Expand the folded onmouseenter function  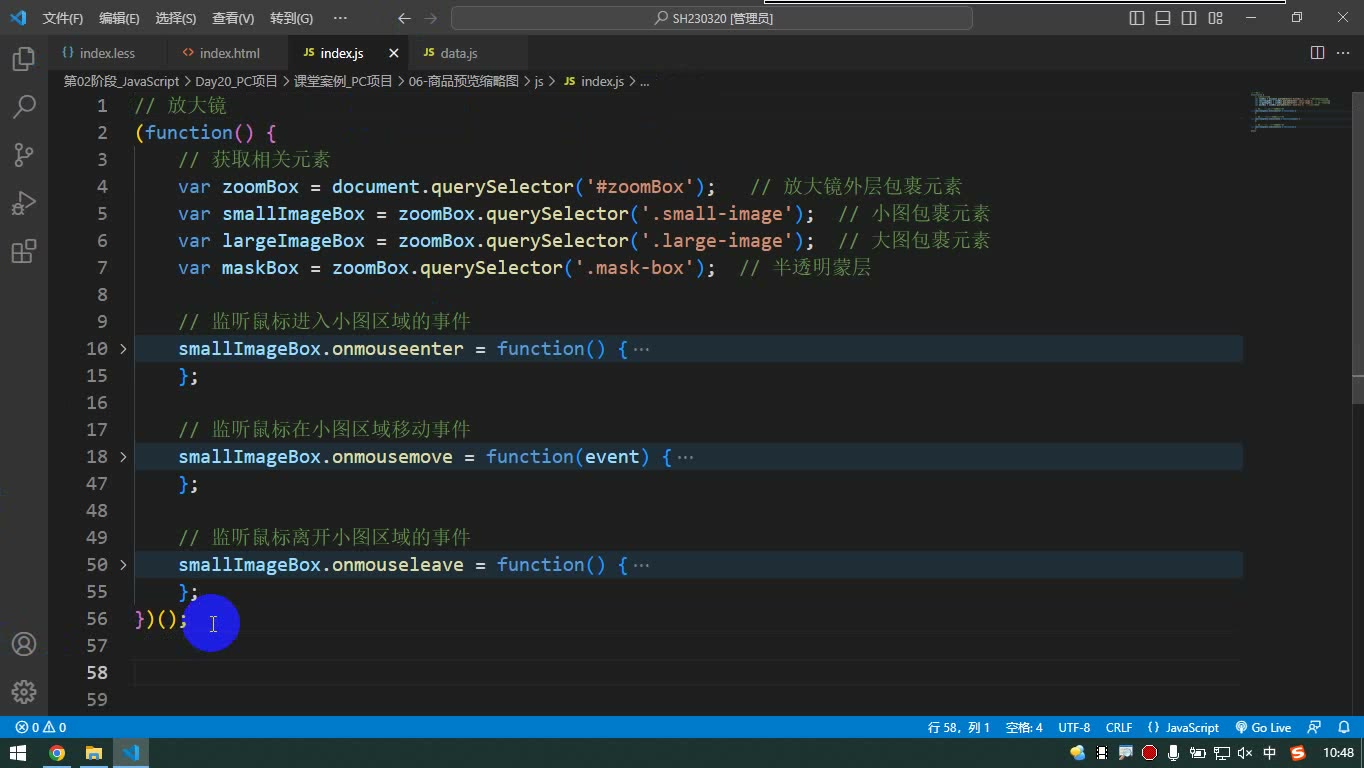pyautogui.click(x=123, y=348)
